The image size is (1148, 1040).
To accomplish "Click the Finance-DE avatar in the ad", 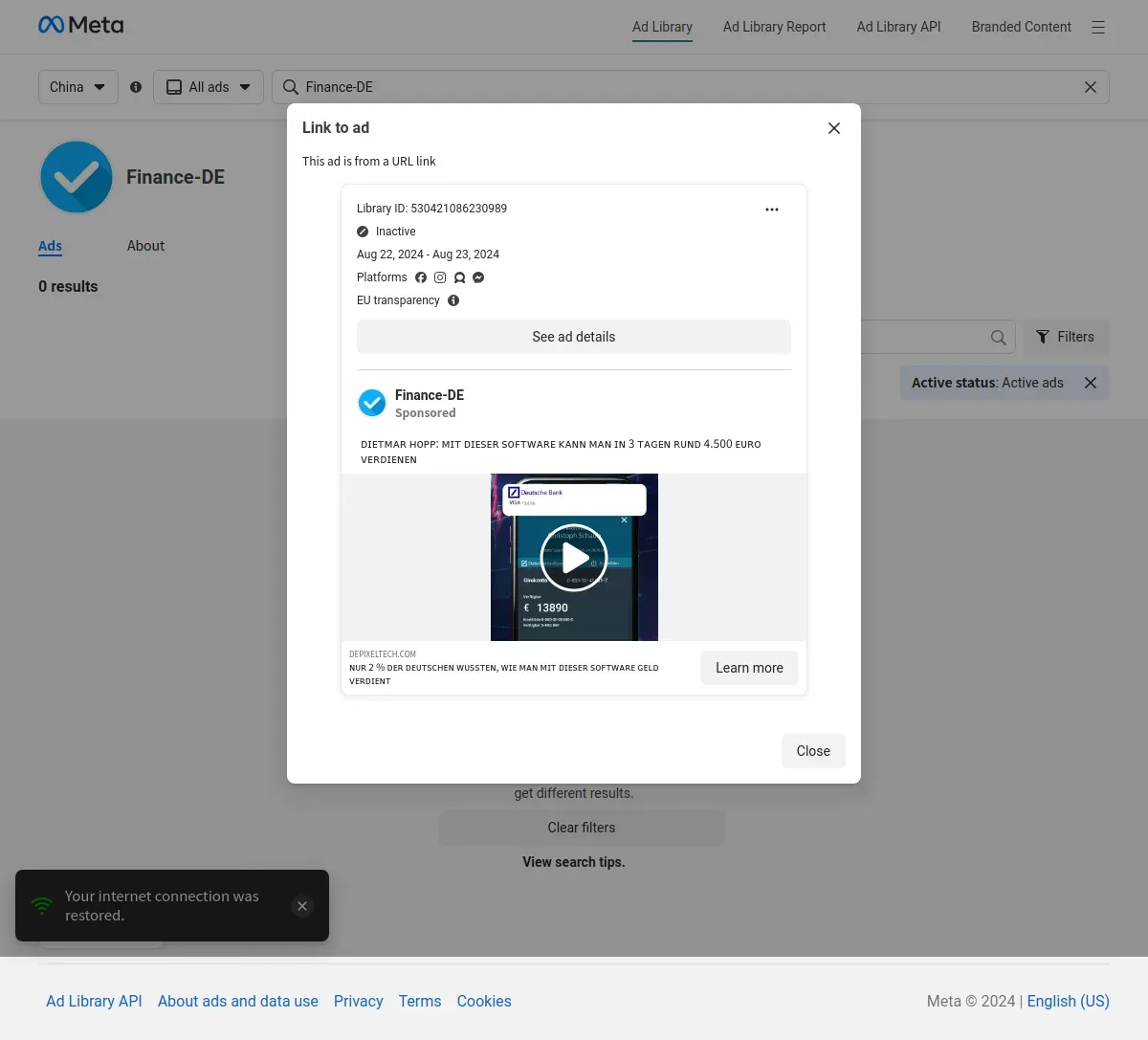I will tap(372, 403).
